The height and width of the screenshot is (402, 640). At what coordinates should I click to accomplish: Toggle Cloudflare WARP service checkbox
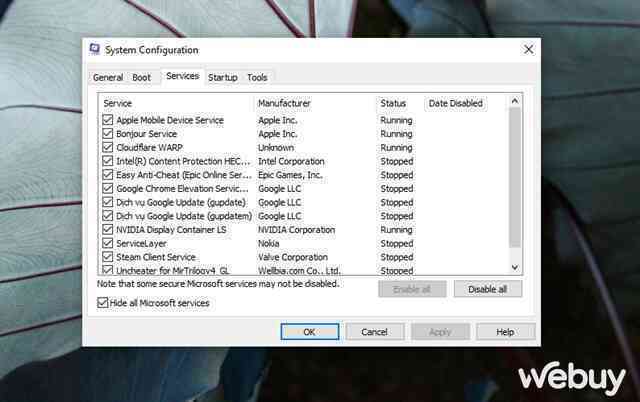coord(107,147)
